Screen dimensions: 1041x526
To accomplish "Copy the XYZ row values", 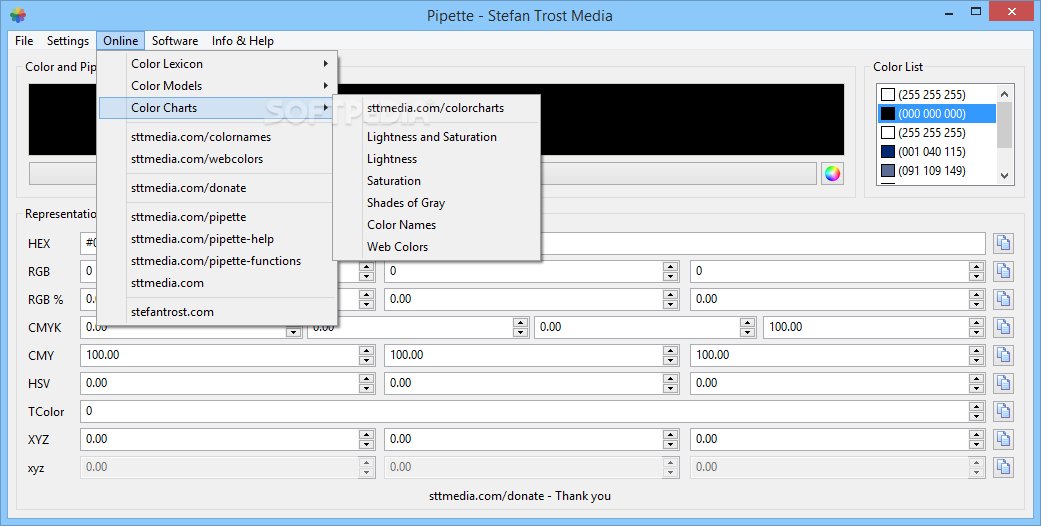I will click(x=1003, y=439).
